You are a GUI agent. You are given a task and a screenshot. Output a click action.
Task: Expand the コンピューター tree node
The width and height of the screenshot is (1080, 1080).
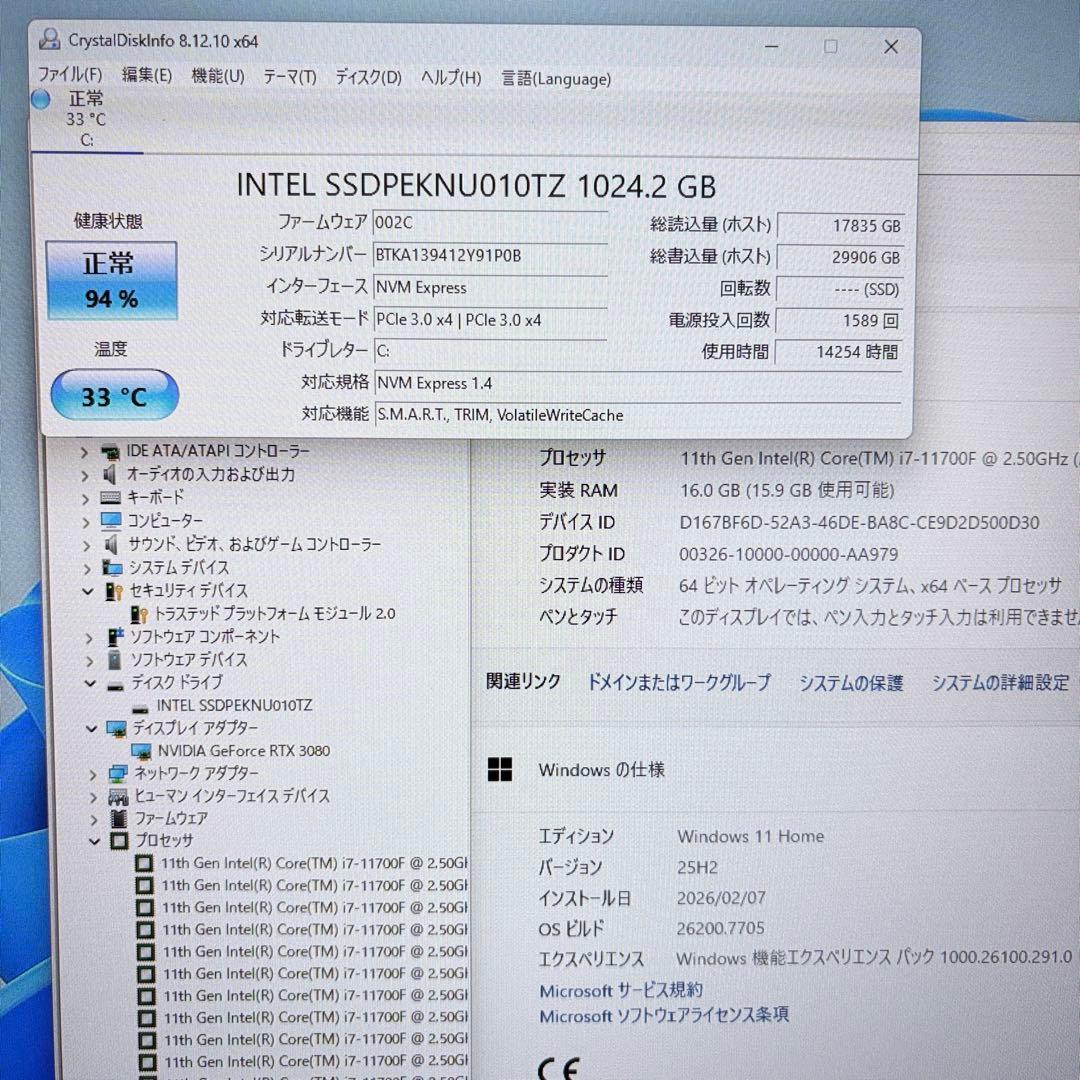coord(88,520)
